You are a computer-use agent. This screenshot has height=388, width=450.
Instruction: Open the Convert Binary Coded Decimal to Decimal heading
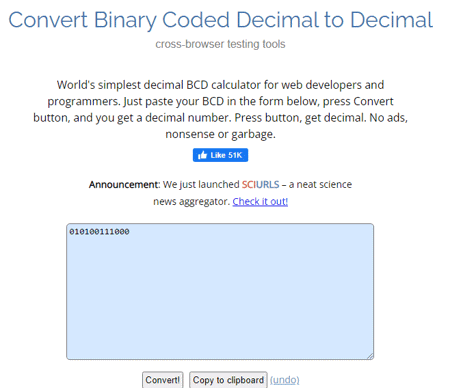220,20
